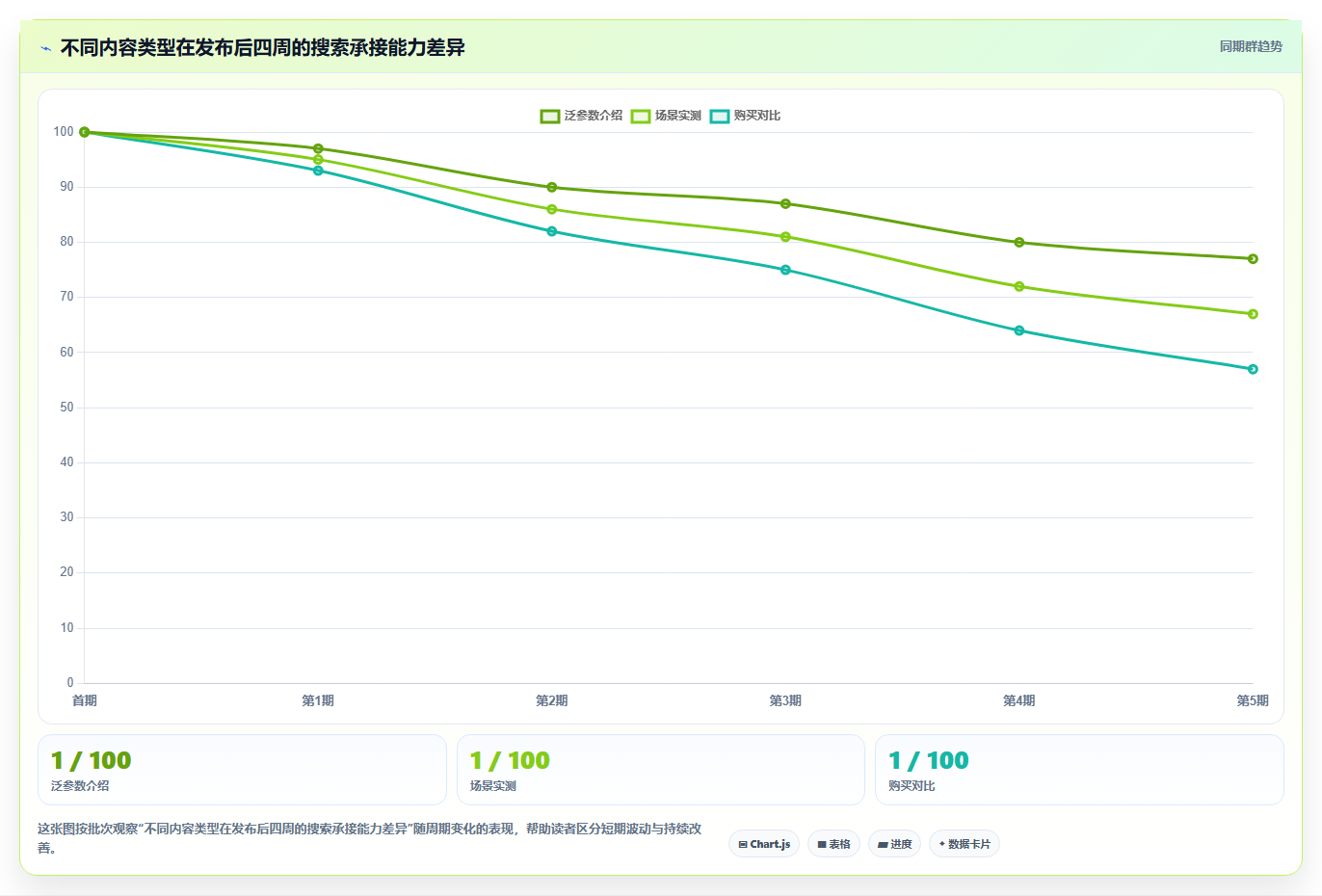Image resolution: width=1322 pixels, height=896 pixels.
Task: Select the 购买对比 data point at 第3期
Action: click(x=785, y=270)
